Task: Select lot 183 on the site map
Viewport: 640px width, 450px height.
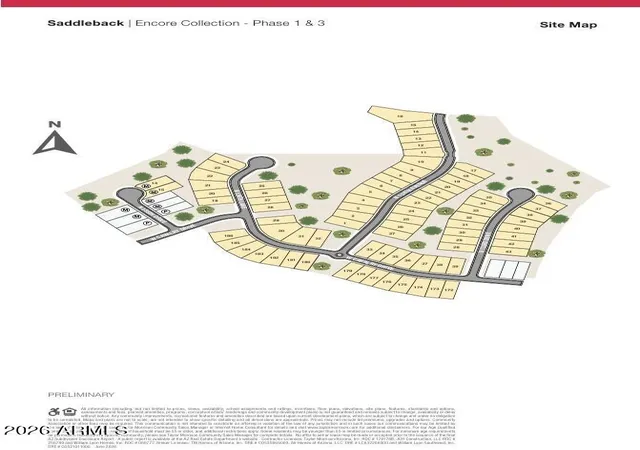Action: 259,254
